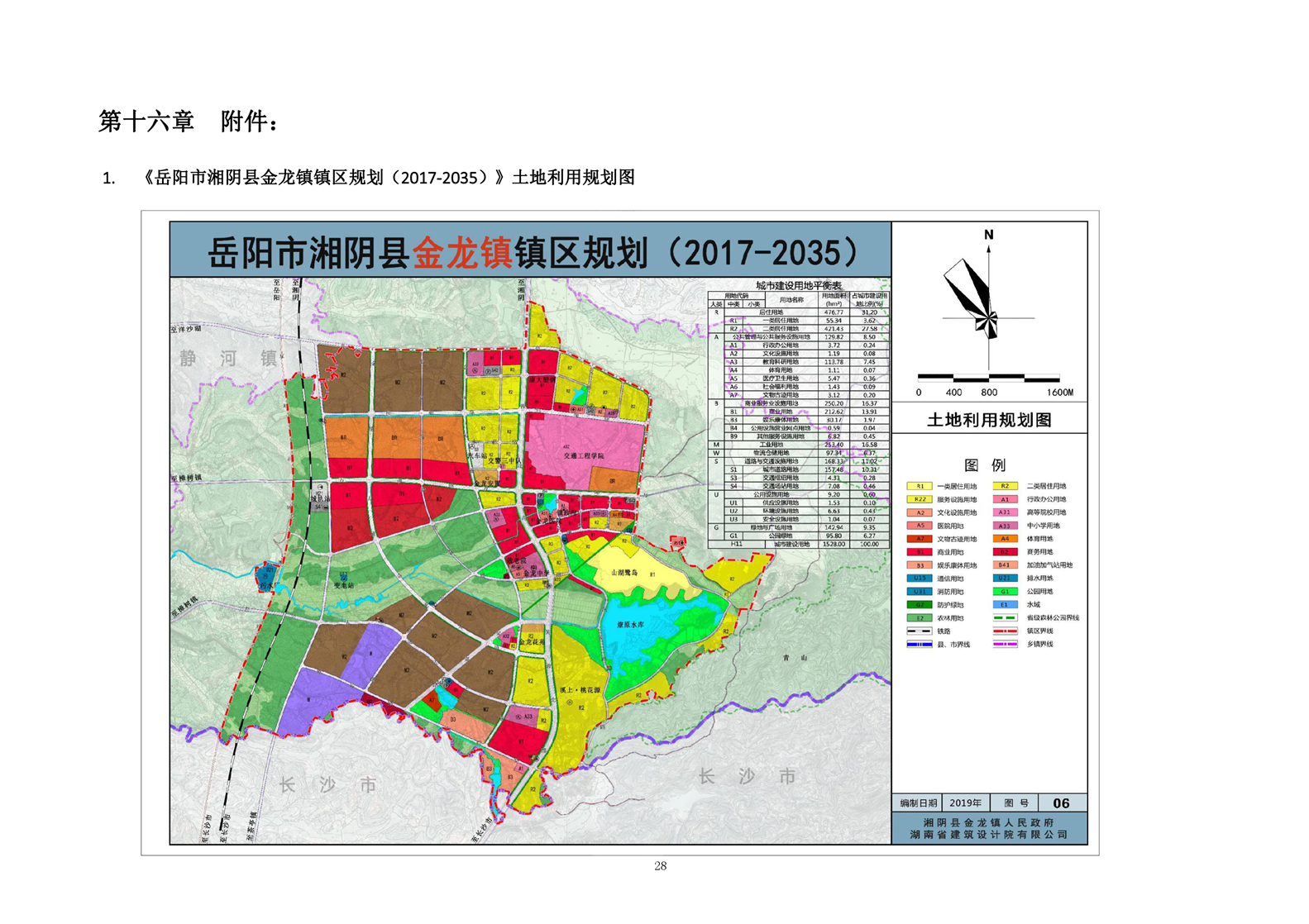Click the purple township boundary legend symbol
The image size is (1309, 924).
click(1004, 645)
